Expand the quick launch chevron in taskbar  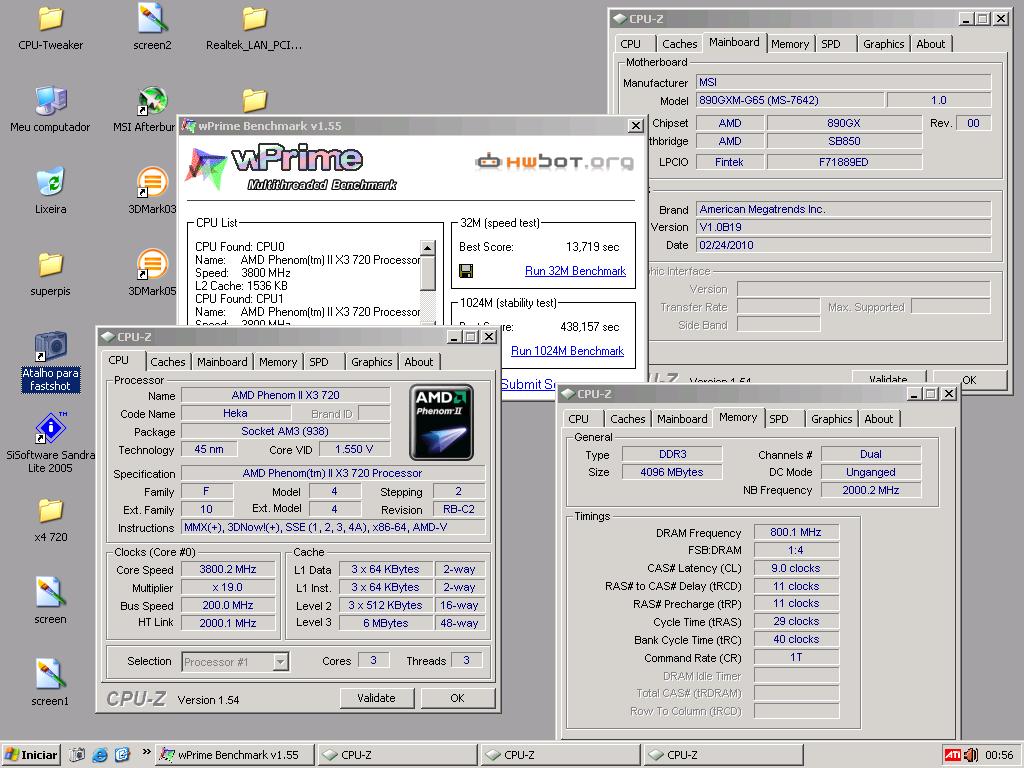pos(146,752)
